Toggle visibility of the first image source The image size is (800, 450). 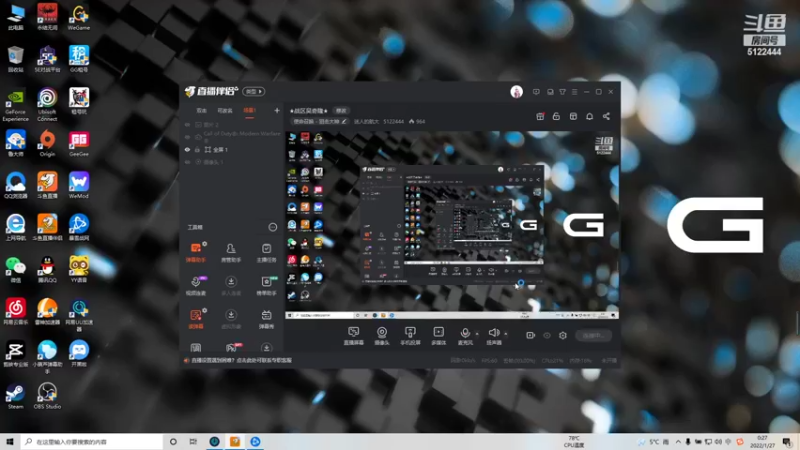click(x=187, y=124)
